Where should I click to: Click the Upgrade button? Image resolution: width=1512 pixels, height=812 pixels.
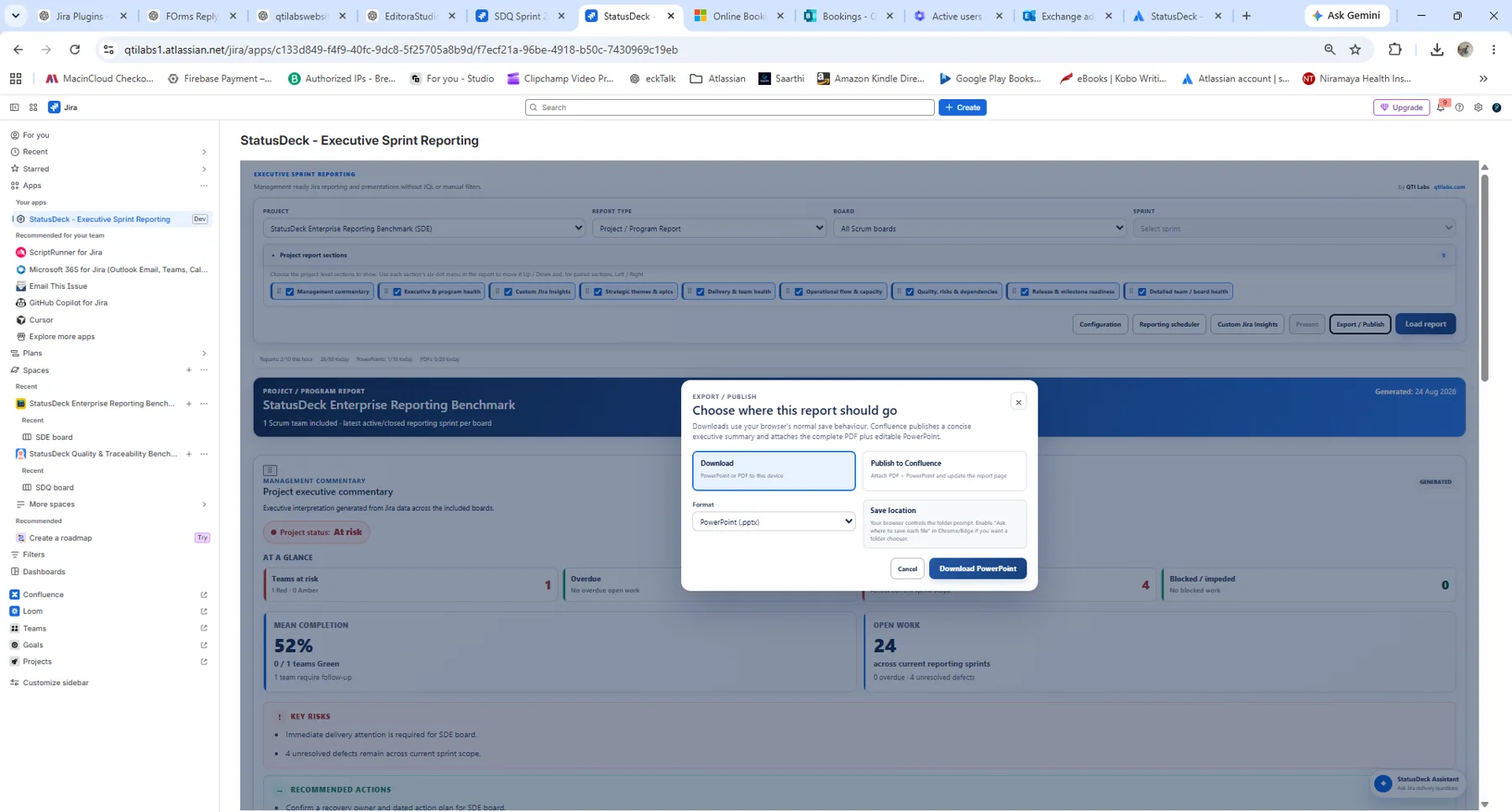click(1402, 107)
